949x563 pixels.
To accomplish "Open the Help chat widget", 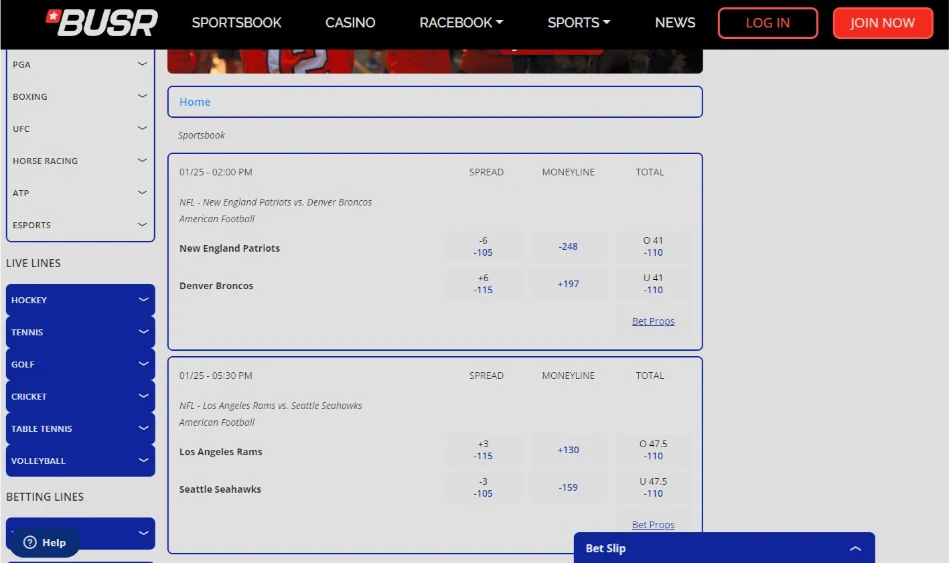I will (45, 542).
